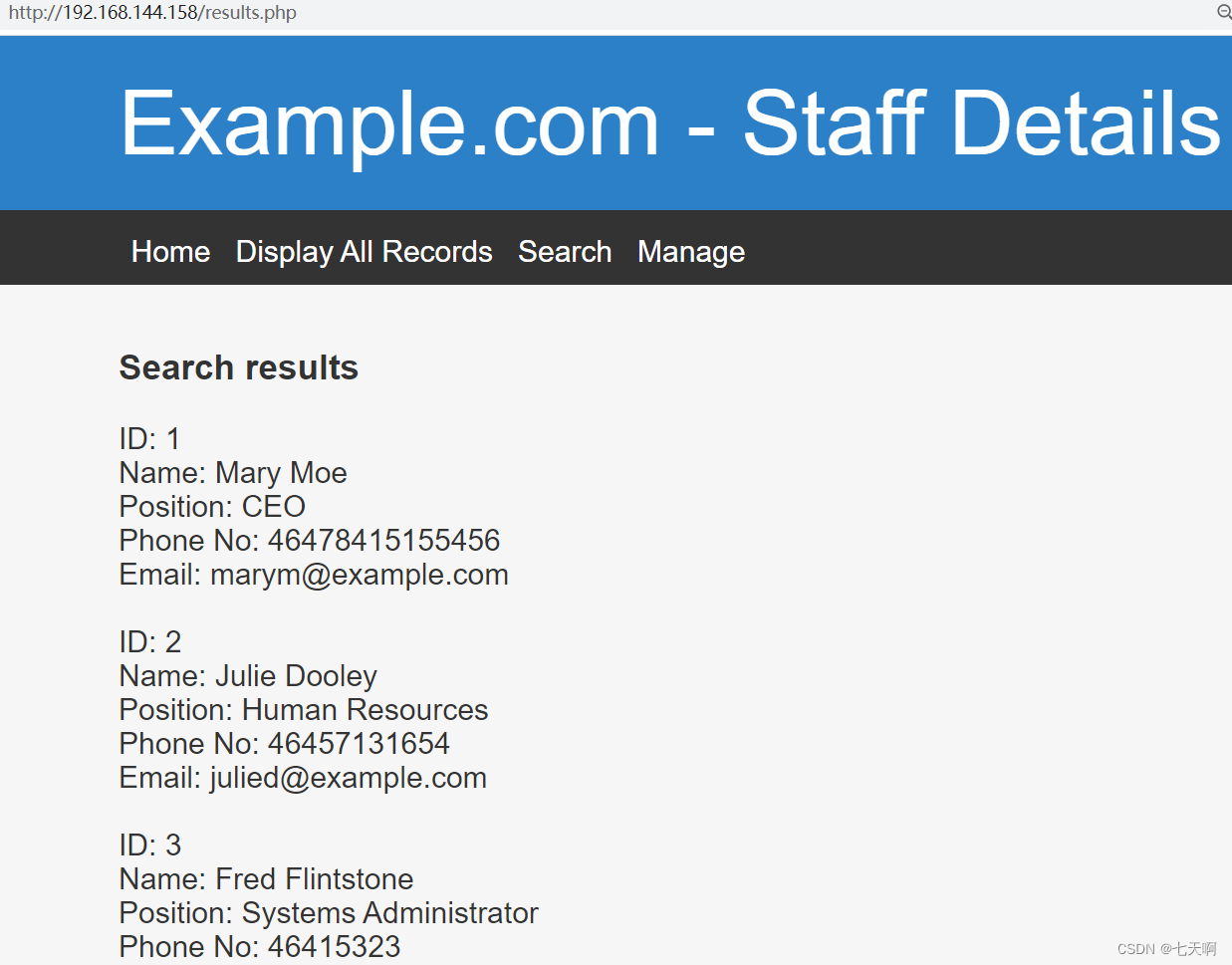Click the julied@example.com email address
This screenshot has width=1232, height=965.
(349, 778)
